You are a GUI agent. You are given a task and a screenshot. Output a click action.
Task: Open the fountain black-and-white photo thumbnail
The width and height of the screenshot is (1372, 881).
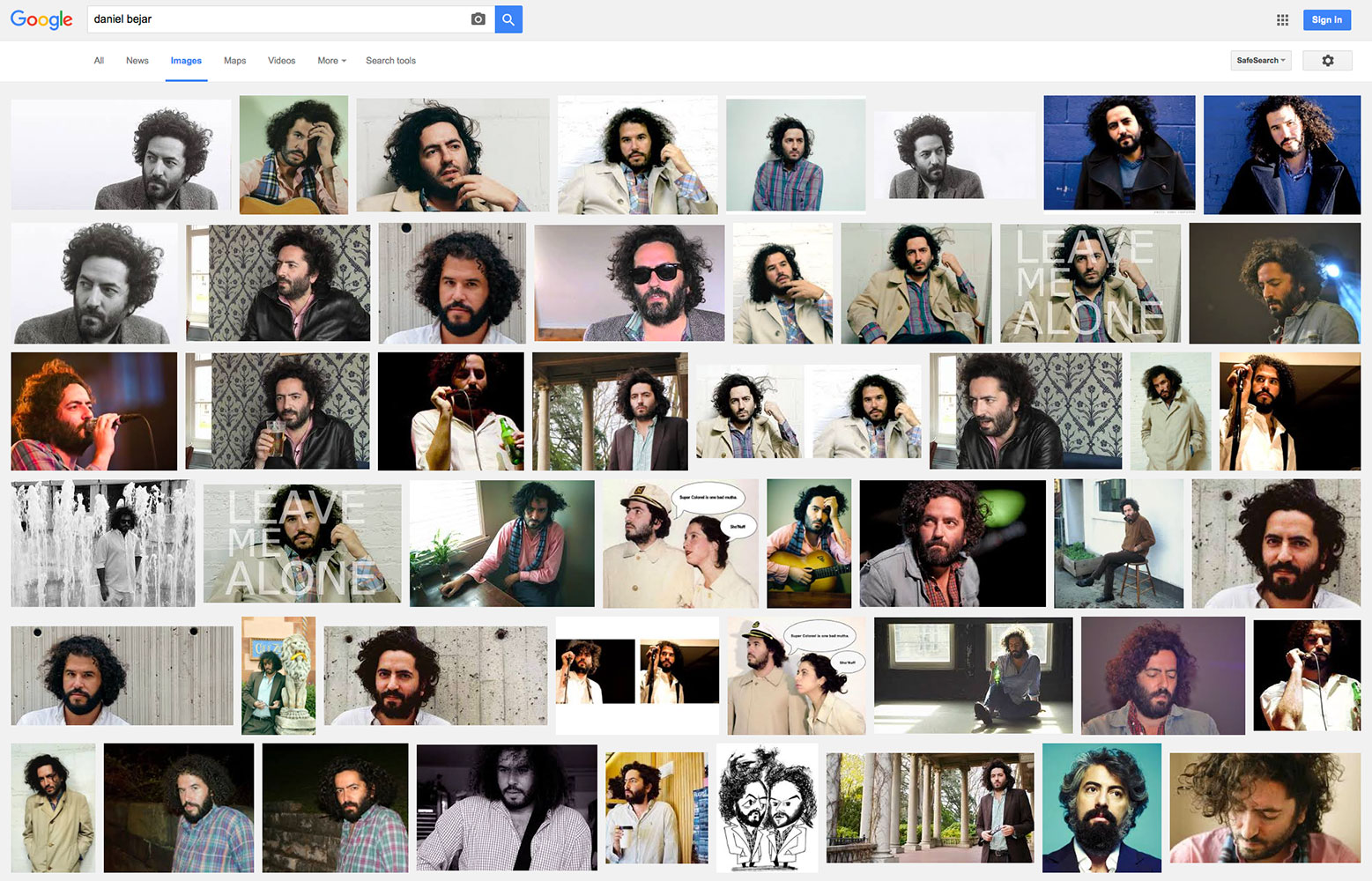point(103,543)
